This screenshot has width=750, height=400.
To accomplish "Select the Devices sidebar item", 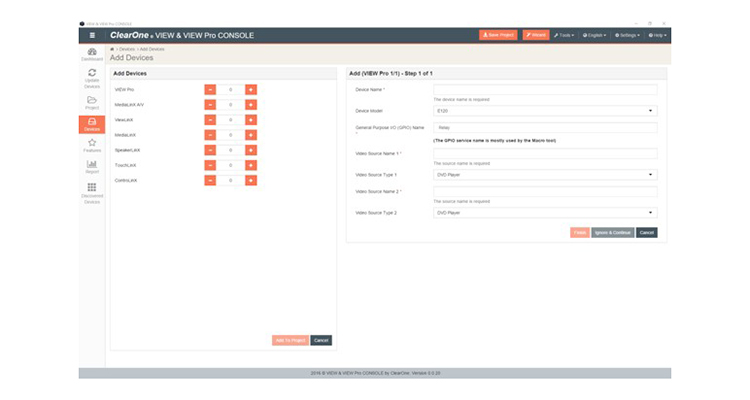I will [92, 124].
